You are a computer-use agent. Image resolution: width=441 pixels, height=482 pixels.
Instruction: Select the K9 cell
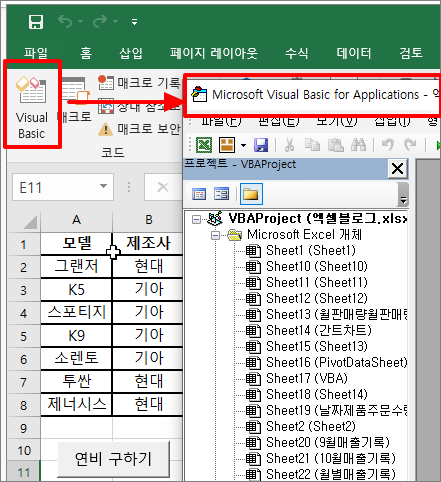pos(76,336)
